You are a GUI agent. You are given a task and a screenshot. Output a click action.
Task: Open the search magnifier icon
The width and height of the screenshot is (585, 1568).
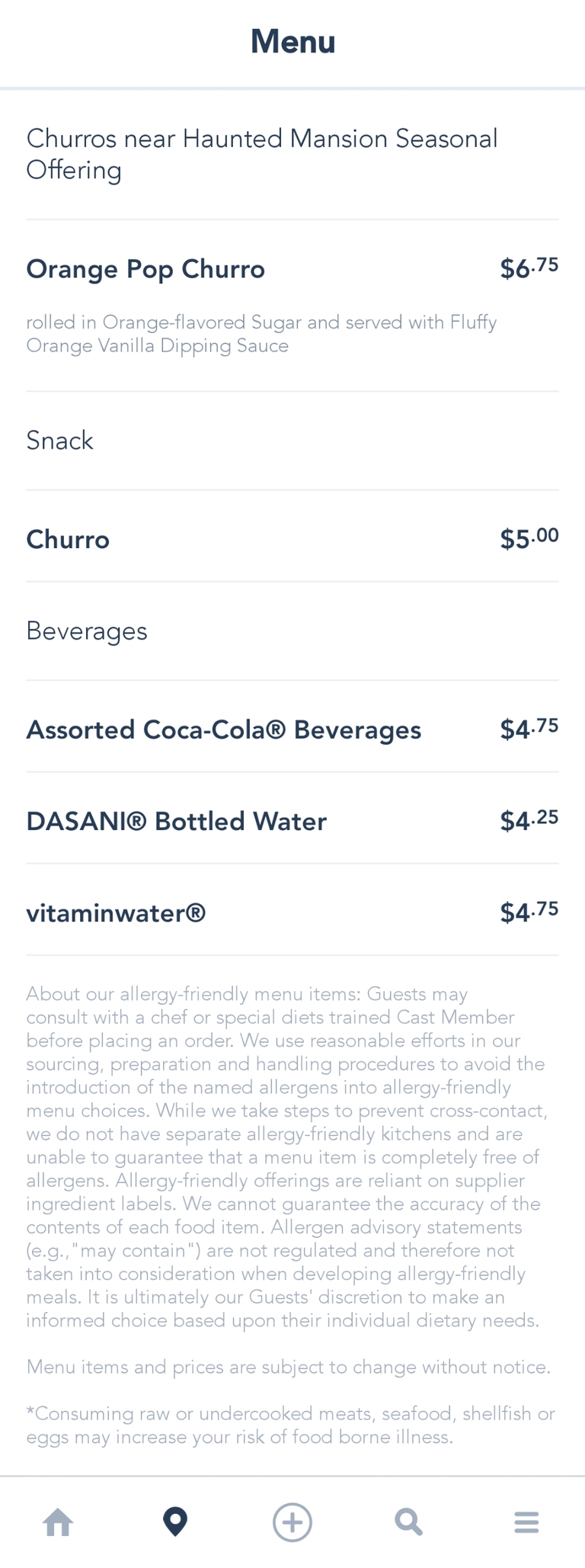[409, 1522]
